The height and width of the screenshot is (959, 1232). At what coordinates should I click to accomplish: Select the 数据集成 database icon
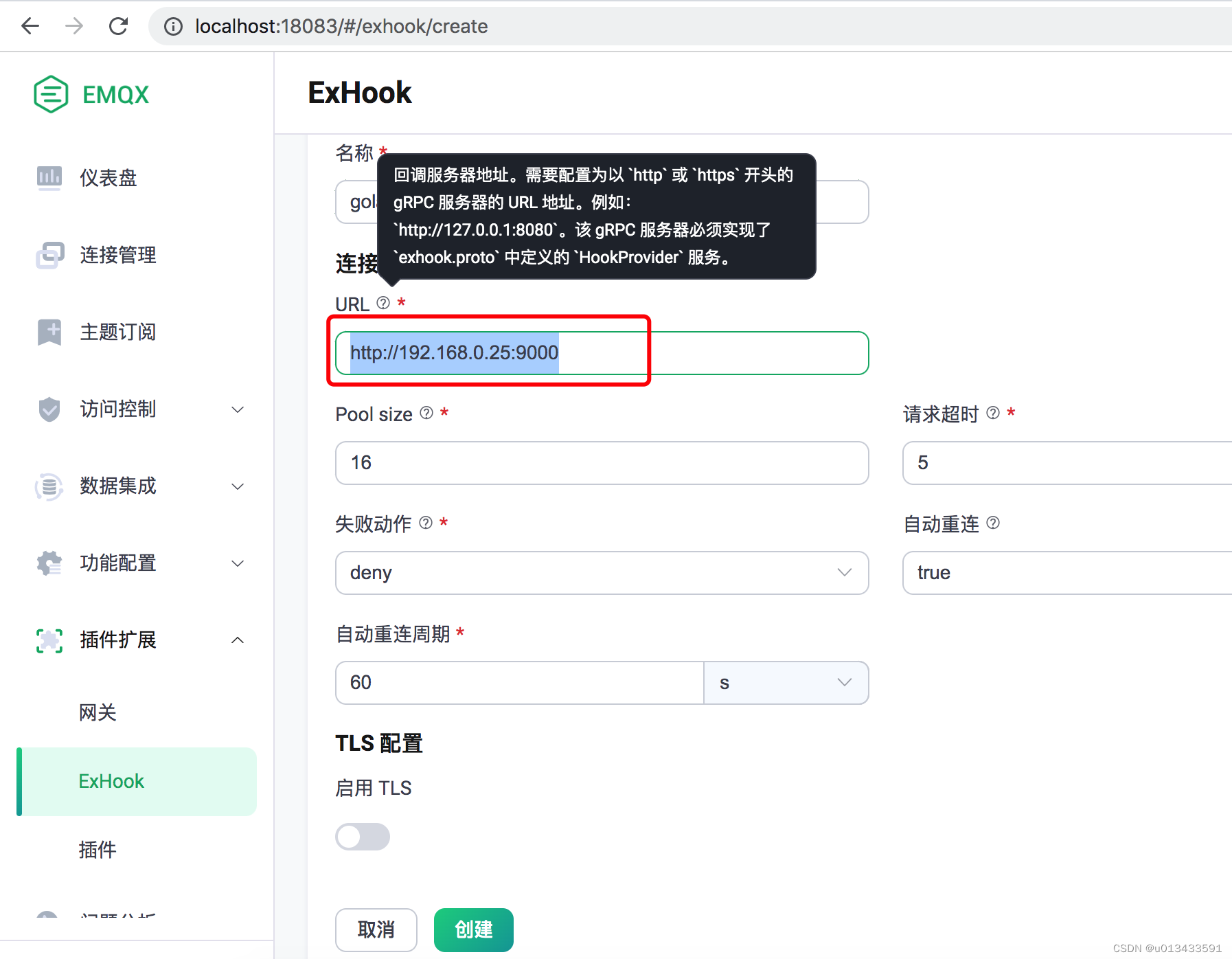point(49,486)
